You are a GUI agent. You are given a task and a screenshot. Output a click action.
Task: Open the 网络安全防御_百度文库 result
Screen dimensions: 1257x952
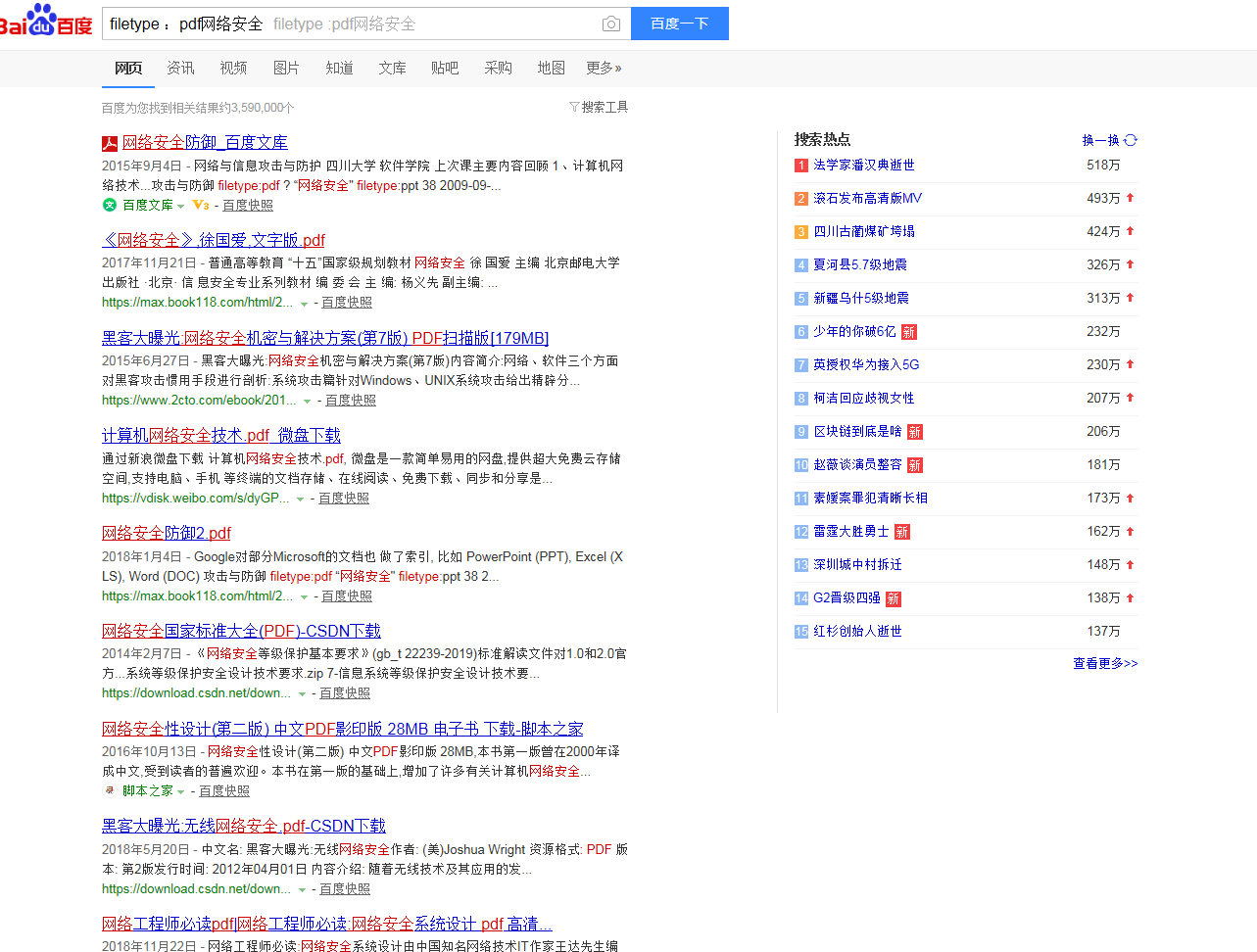coord(205,142)
